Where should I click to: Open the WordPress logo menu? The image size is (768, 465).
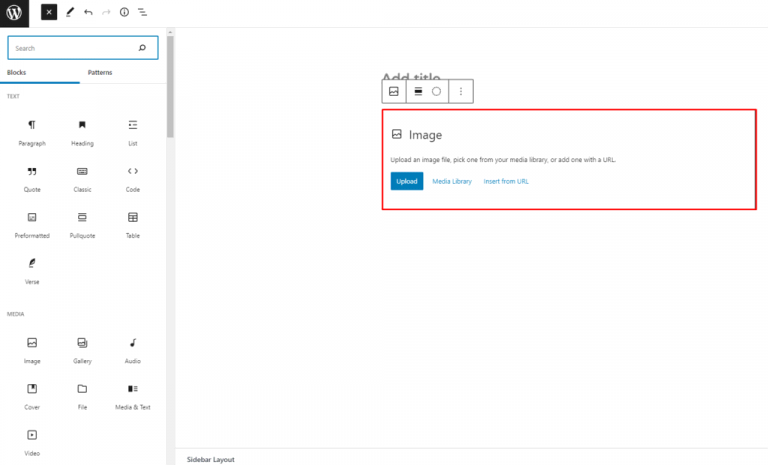pos(14,13)
